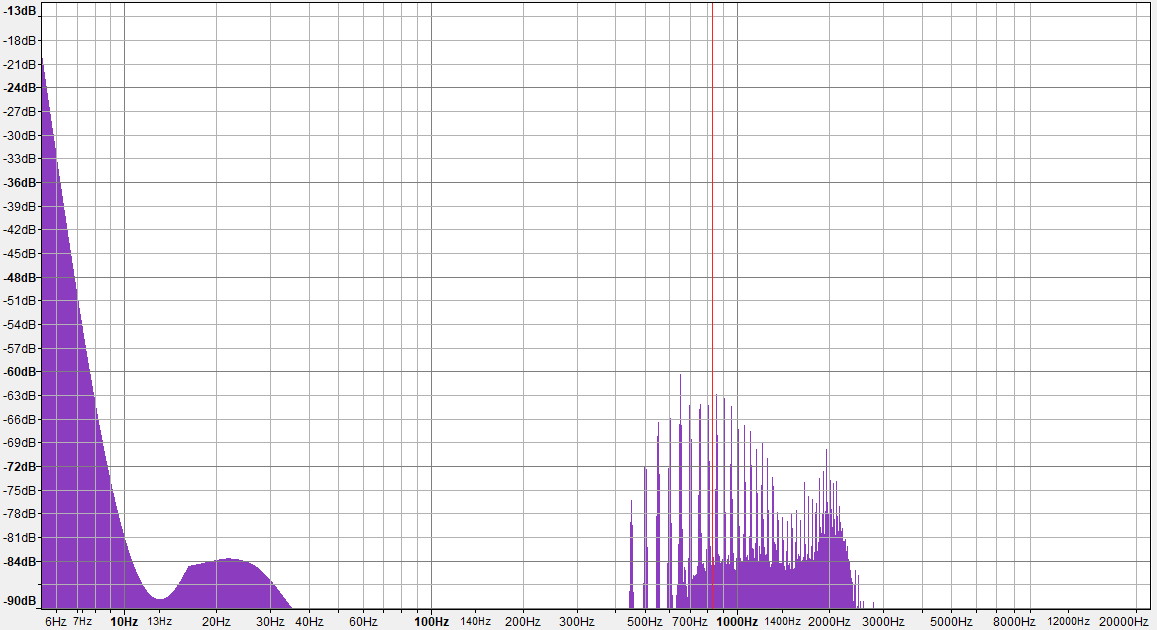
Task: Click the bold -36dB axis label
Action: (x=20, y=182)
